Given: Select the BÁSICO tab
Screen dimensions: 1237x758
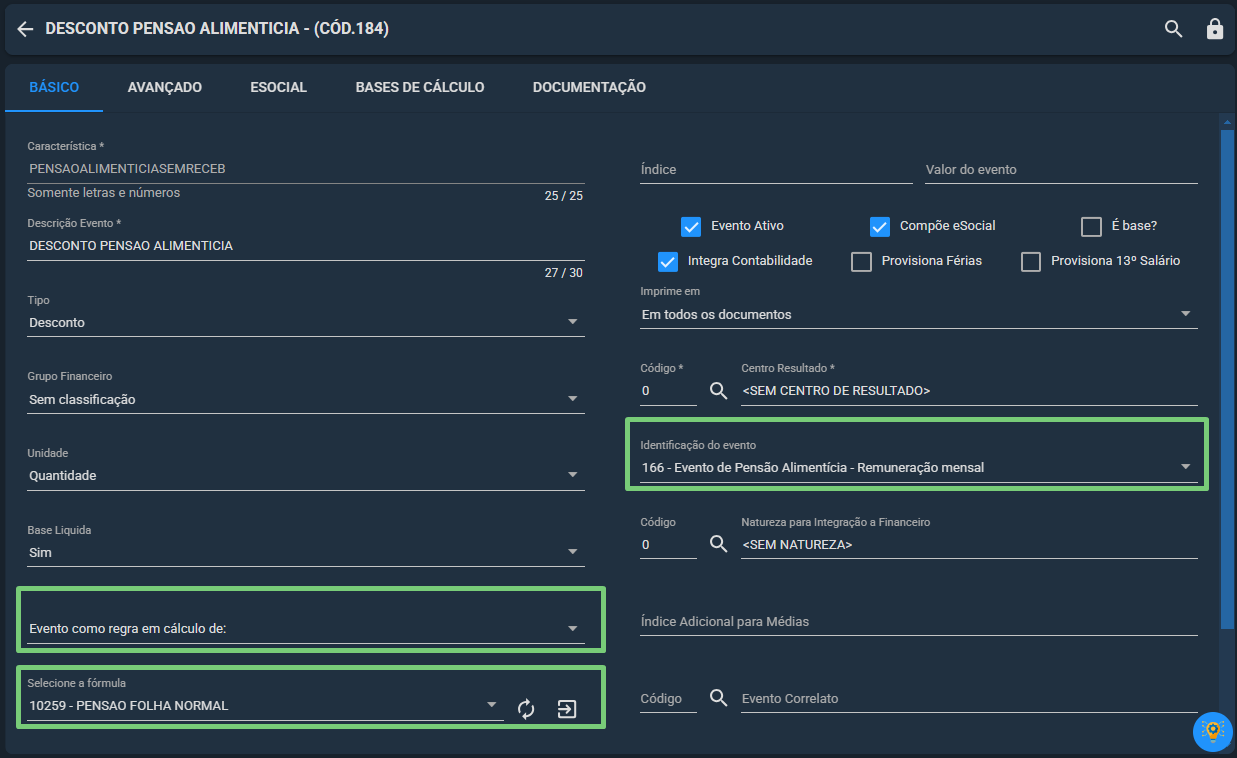Looking at the screenshot, I should click(x=54, y=87).
